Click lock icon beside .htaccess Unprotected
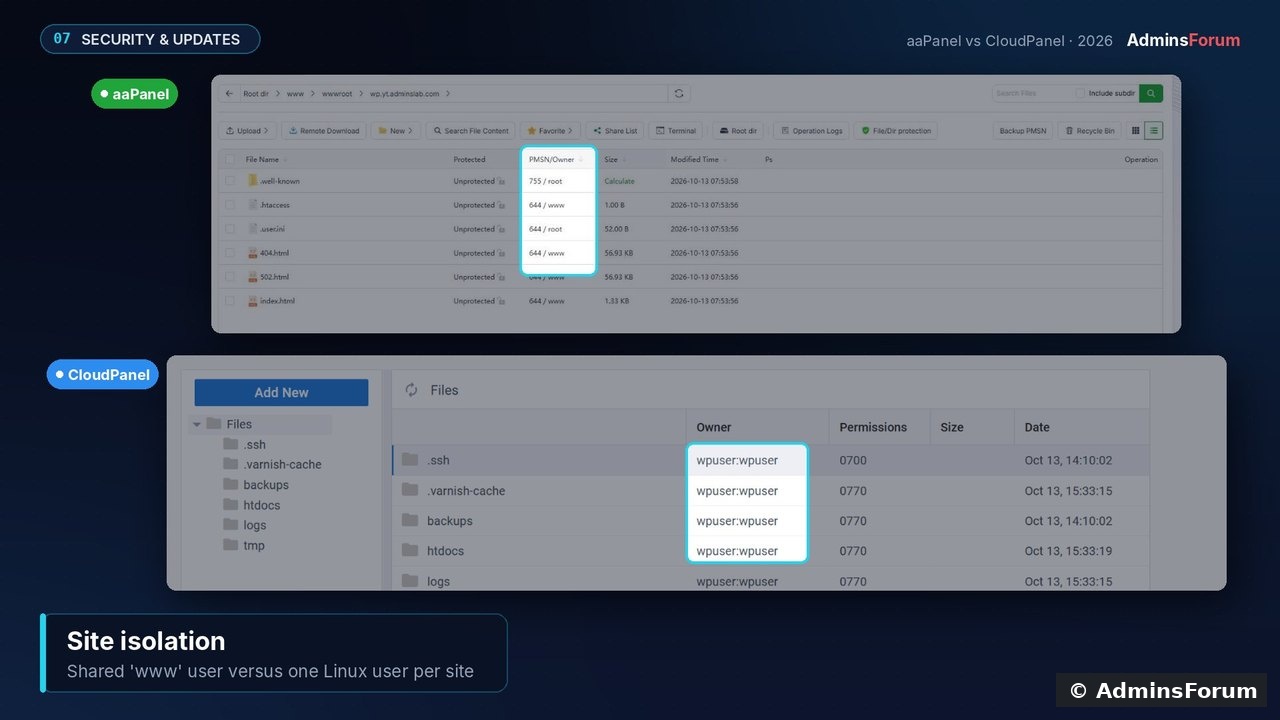This screenshot has width=1280, height=720. pyautogui.click(x=501, y=205)
